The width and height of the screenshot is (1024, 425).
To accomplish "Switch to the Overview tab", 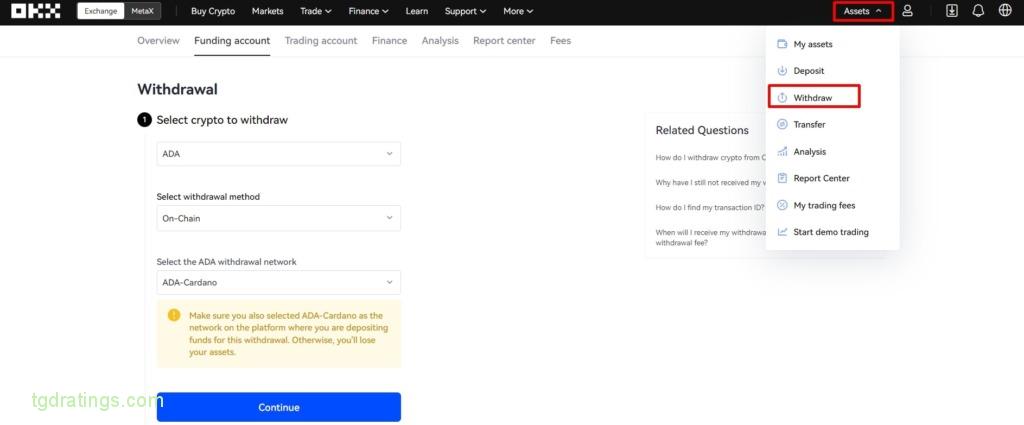I will 158,40.
